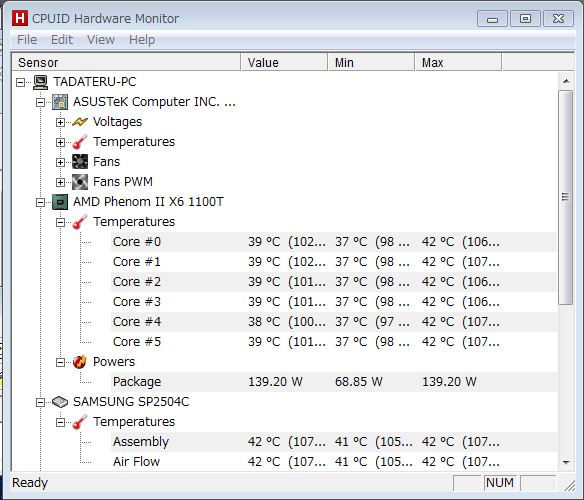Click the Fans PWM icon

(80, 182)
